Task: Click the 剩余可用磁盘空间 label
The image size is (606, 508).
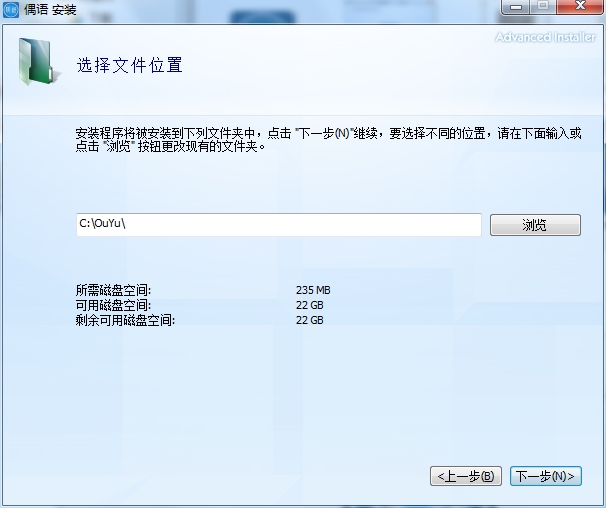Action: coord(125,320)
